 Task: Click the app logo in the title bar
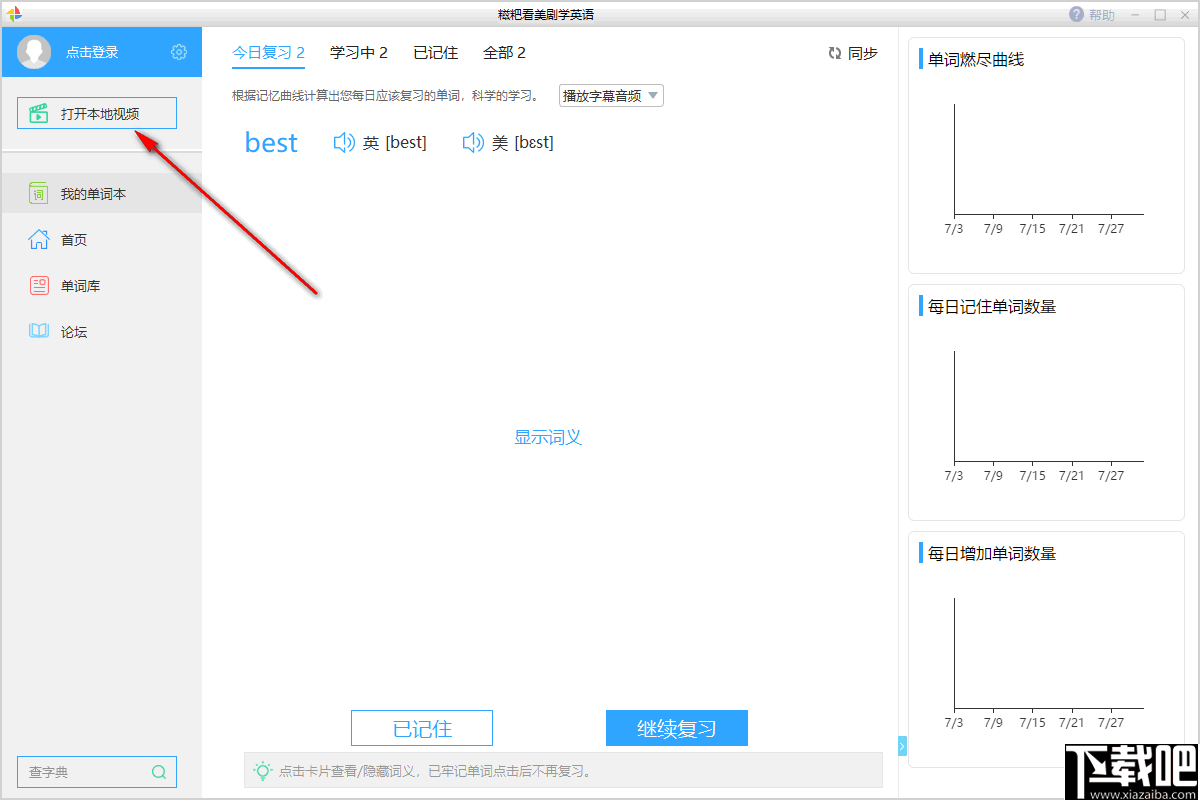[x=14, y=13]
